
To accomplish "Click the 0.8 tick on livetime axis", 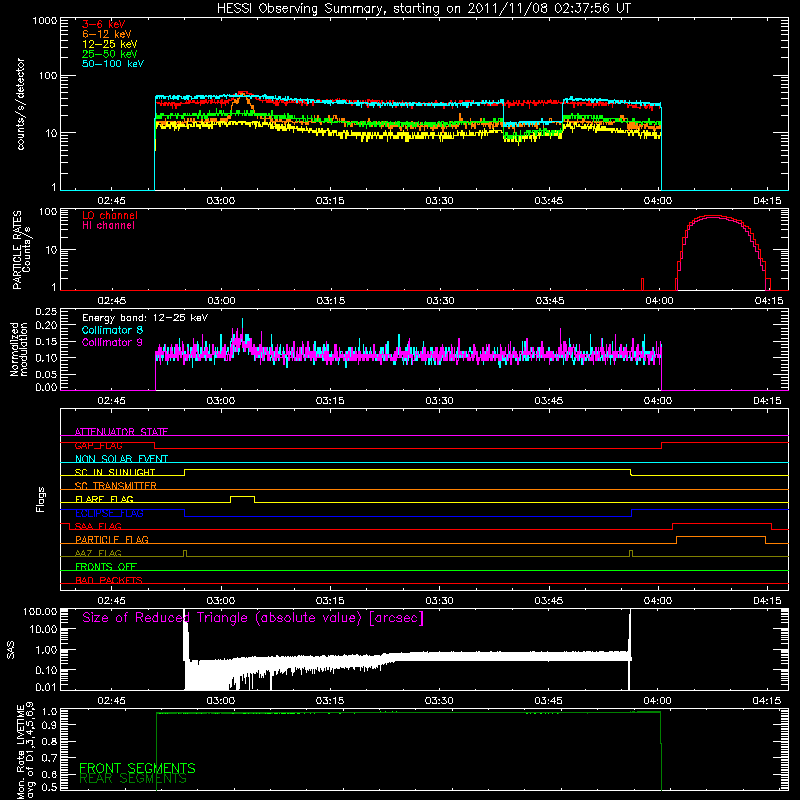I will (49, 742).
